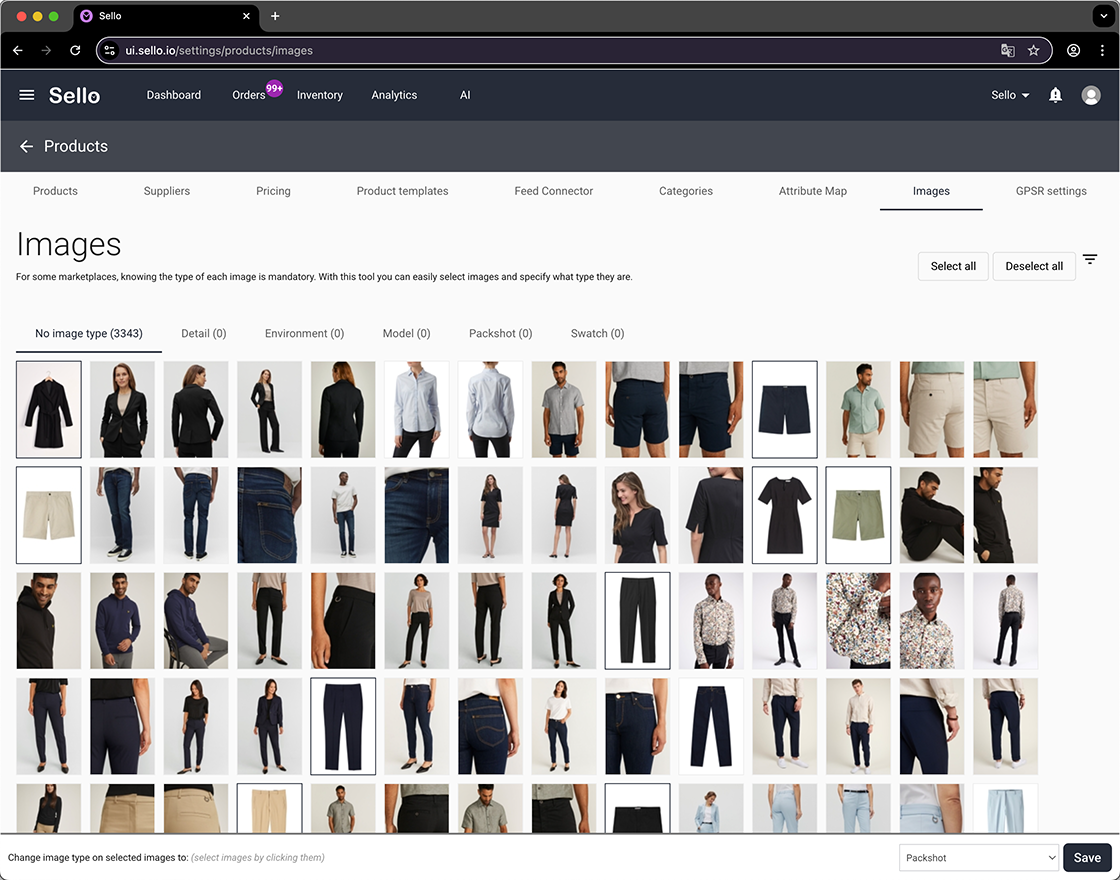Save the image type changes

click(x=1087, y=857)
